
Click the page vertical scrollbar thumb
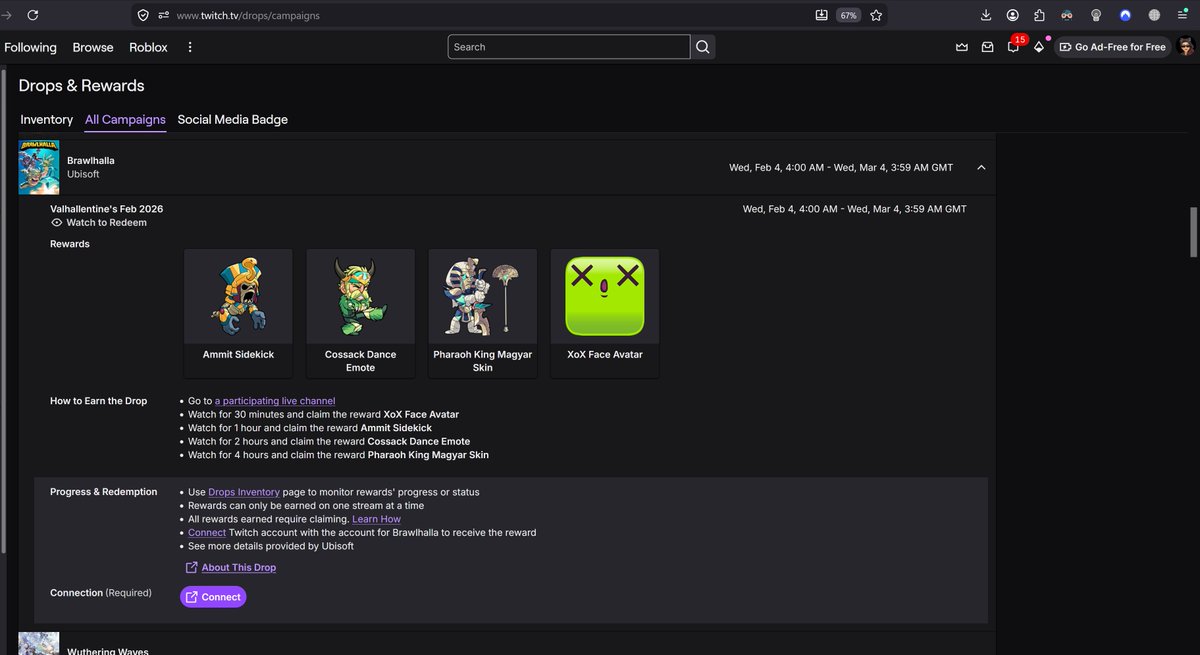1193,232
